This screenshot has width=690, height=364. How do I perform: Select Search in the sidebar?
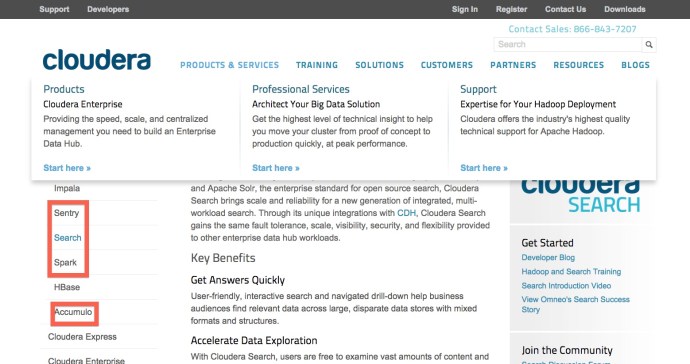pyautogui.click(x=68, y=238)
